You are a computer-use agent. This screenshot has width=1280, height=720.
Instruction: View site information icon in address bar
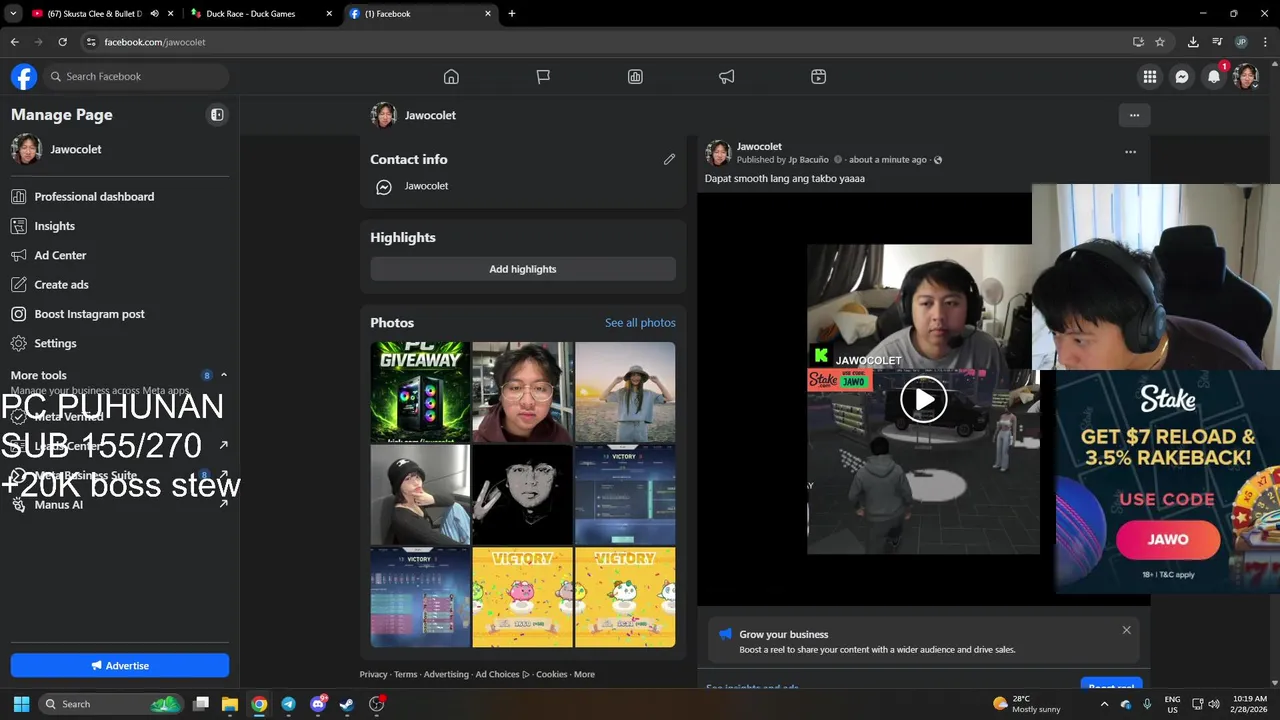point(91,42)
